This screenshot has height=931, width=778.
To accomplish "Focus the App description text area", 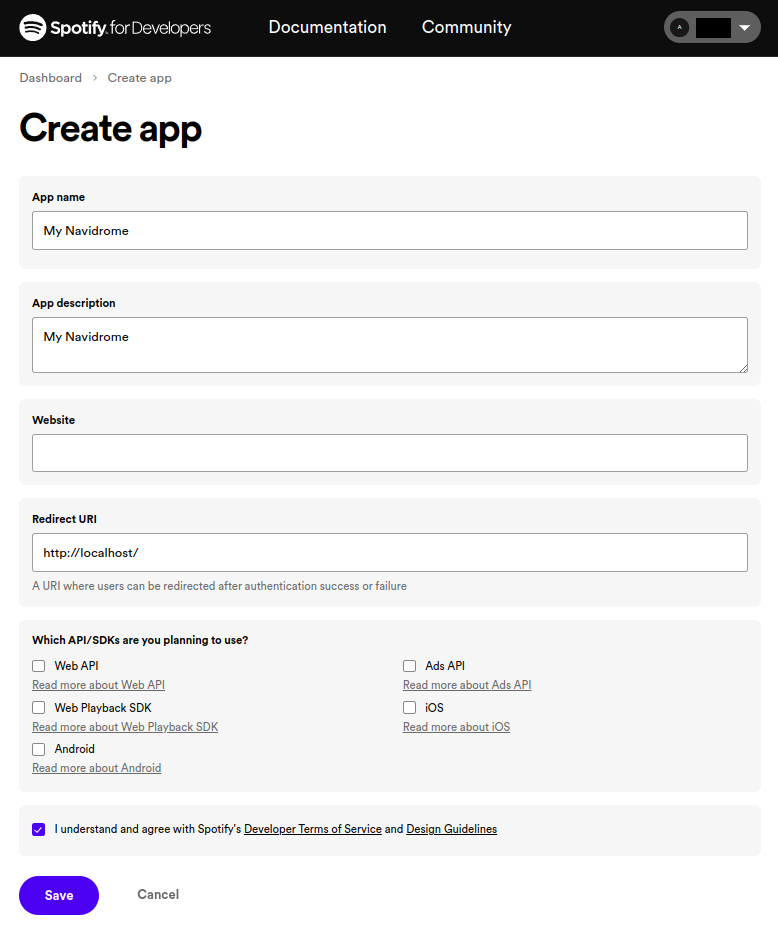I will [x=389, y=345].
